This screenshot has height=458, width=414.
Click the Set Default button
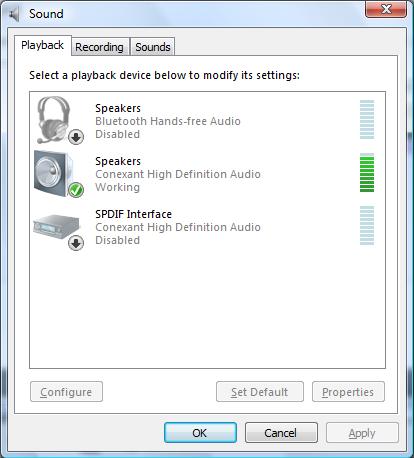point(260,392)
